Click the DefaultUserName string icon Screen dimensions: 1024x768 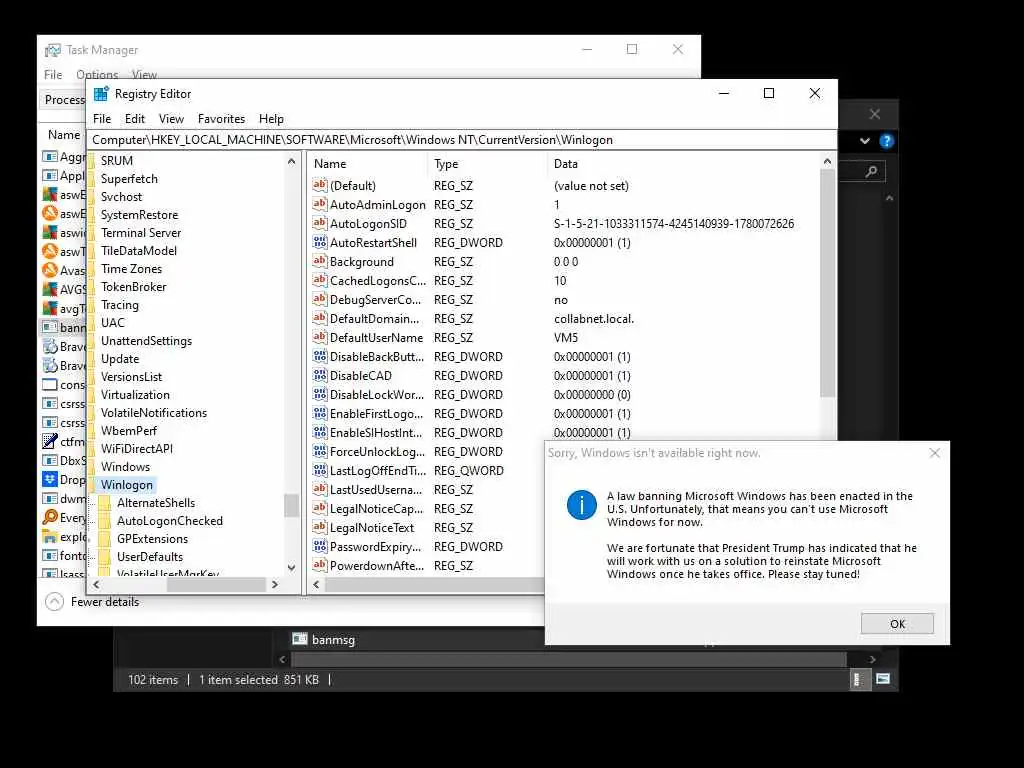tap(319, 337)
